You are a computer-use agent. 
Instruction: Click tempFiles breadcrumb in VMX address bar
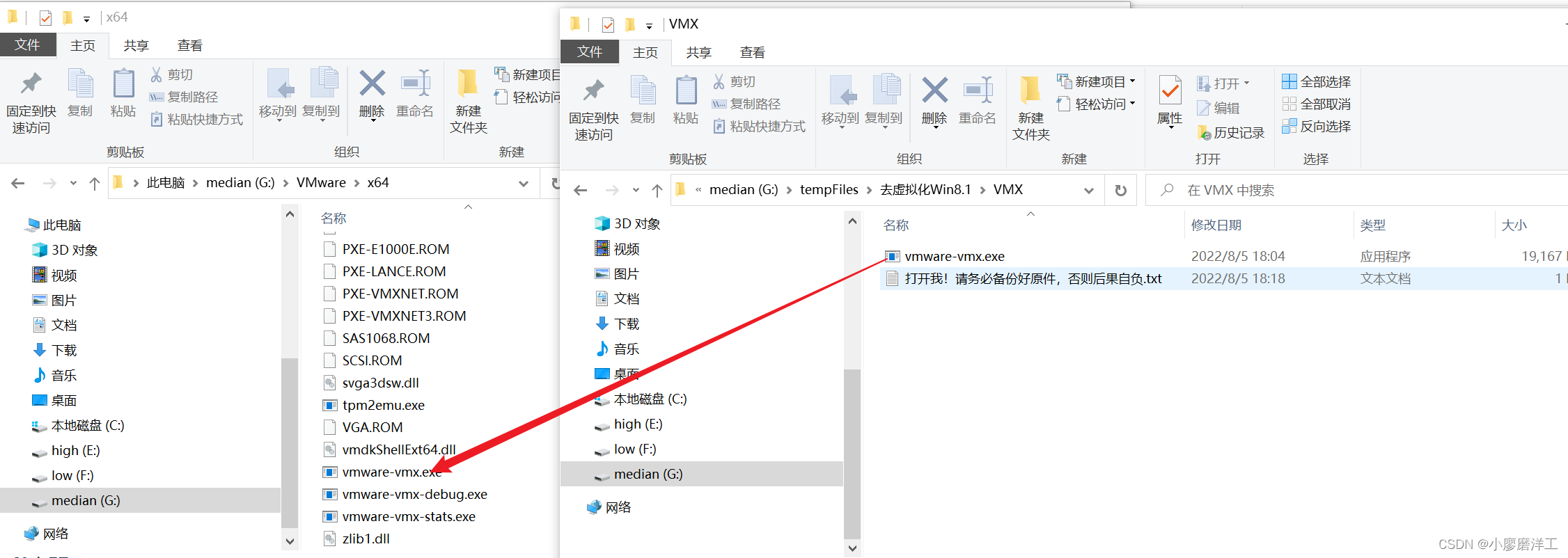click(x=829, y=189)
